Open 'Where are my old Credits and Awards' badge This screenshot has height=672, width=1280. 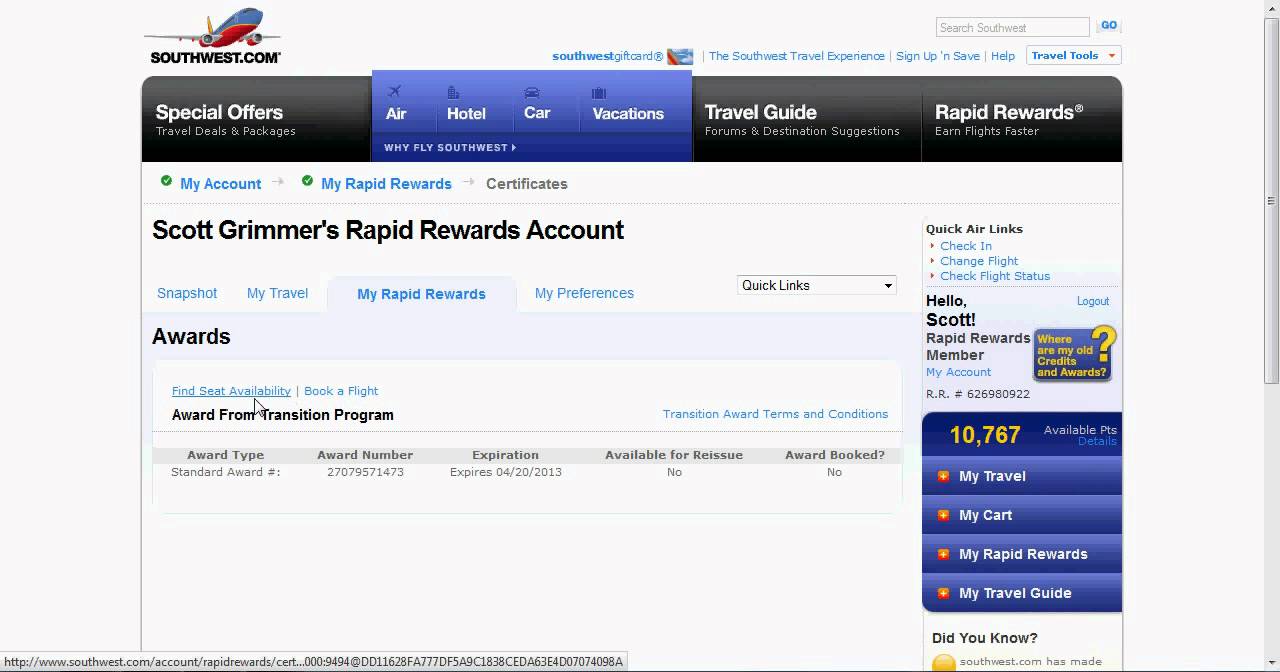click(1075, 354)
